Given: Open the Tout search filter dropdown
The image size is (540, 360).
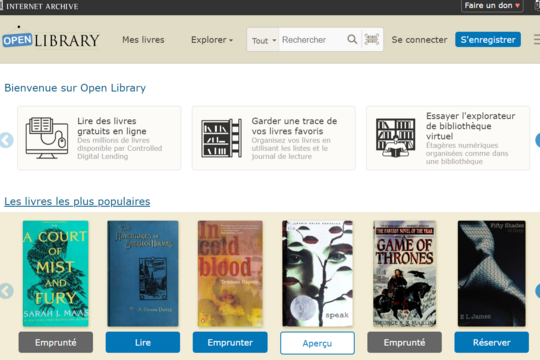Looking at the screenshot, I should (x=263, y=41).
